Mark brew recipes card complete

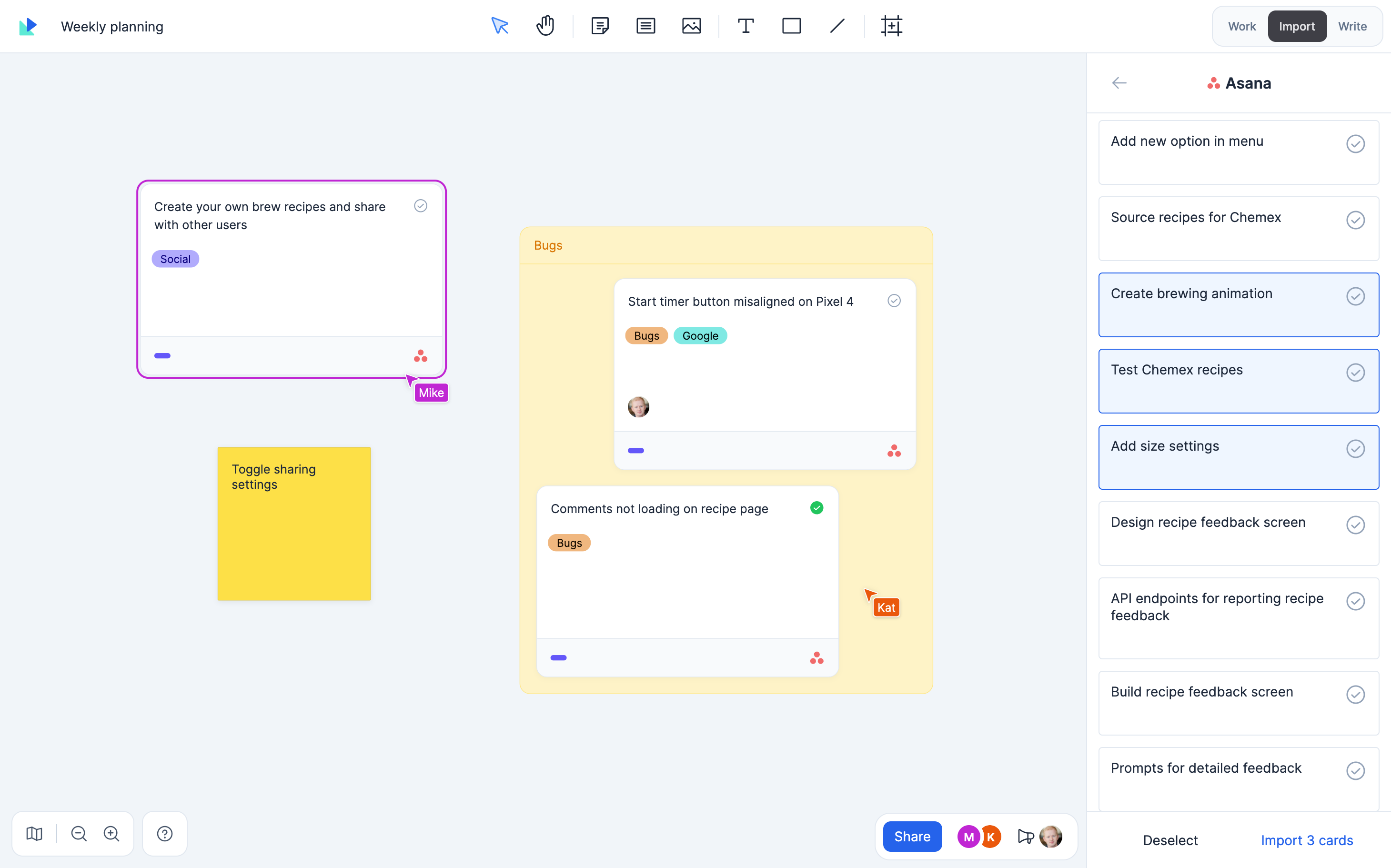click(x=421, y=206)
